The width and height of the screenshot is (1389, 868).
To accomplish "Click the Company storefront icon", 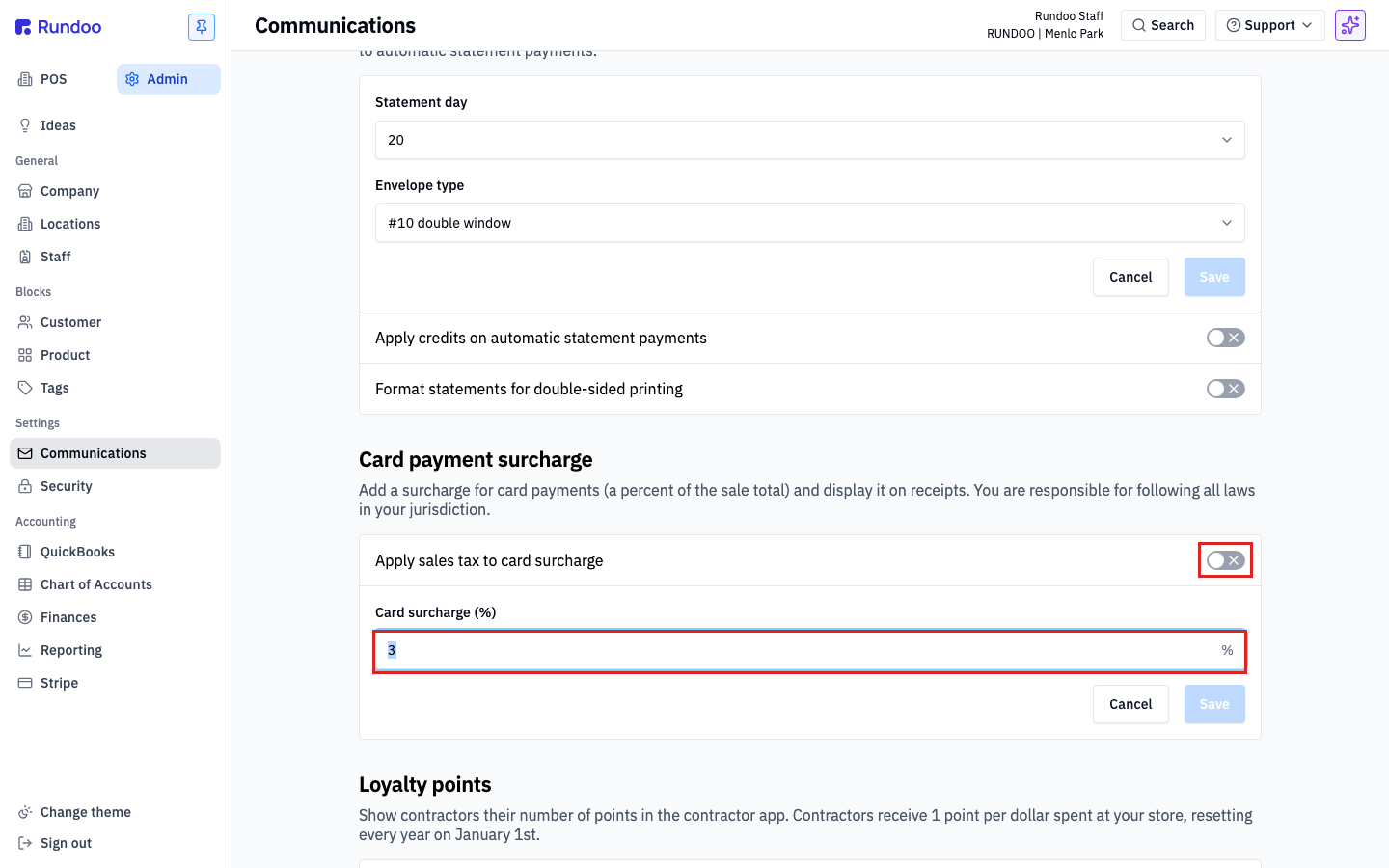I will (x=25, y=191).
